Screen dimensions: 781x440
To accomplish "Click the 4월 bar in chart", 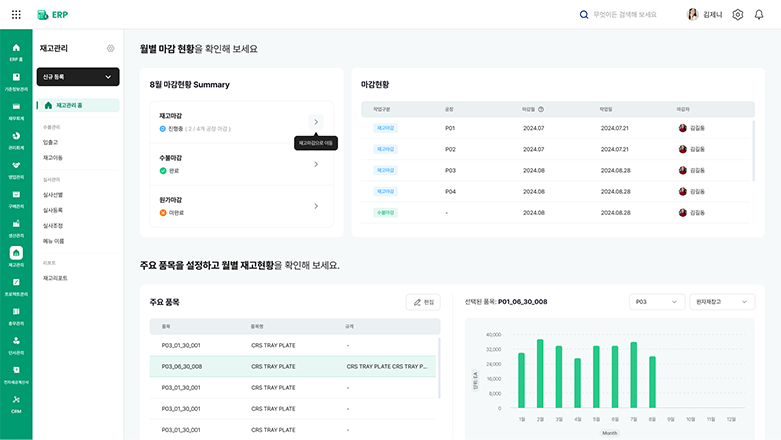I will point(577,383).
